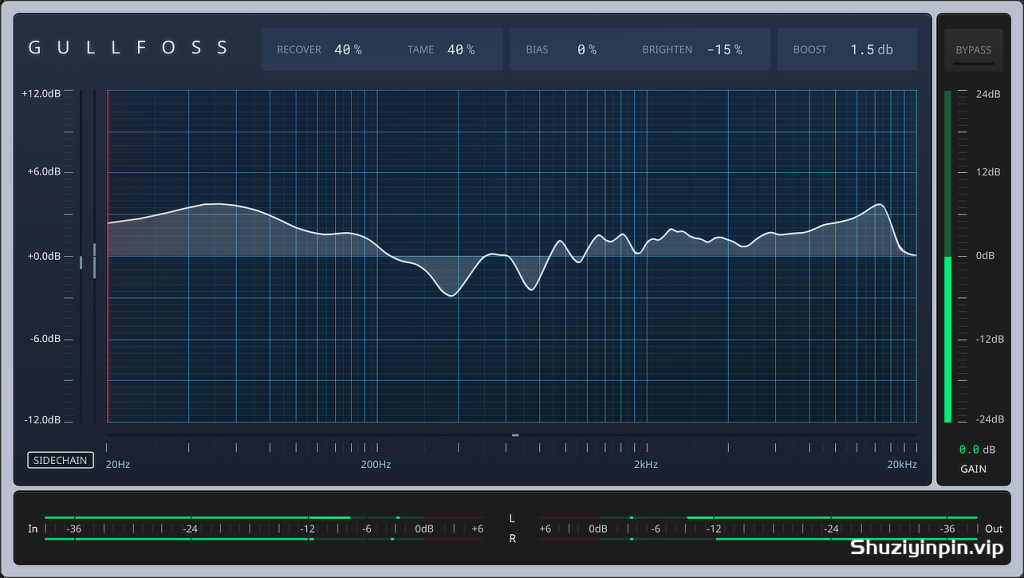Click the GAIN label
Image resolution: width=1024 pixels, height=578 pixels.
(x=973, y=469)
